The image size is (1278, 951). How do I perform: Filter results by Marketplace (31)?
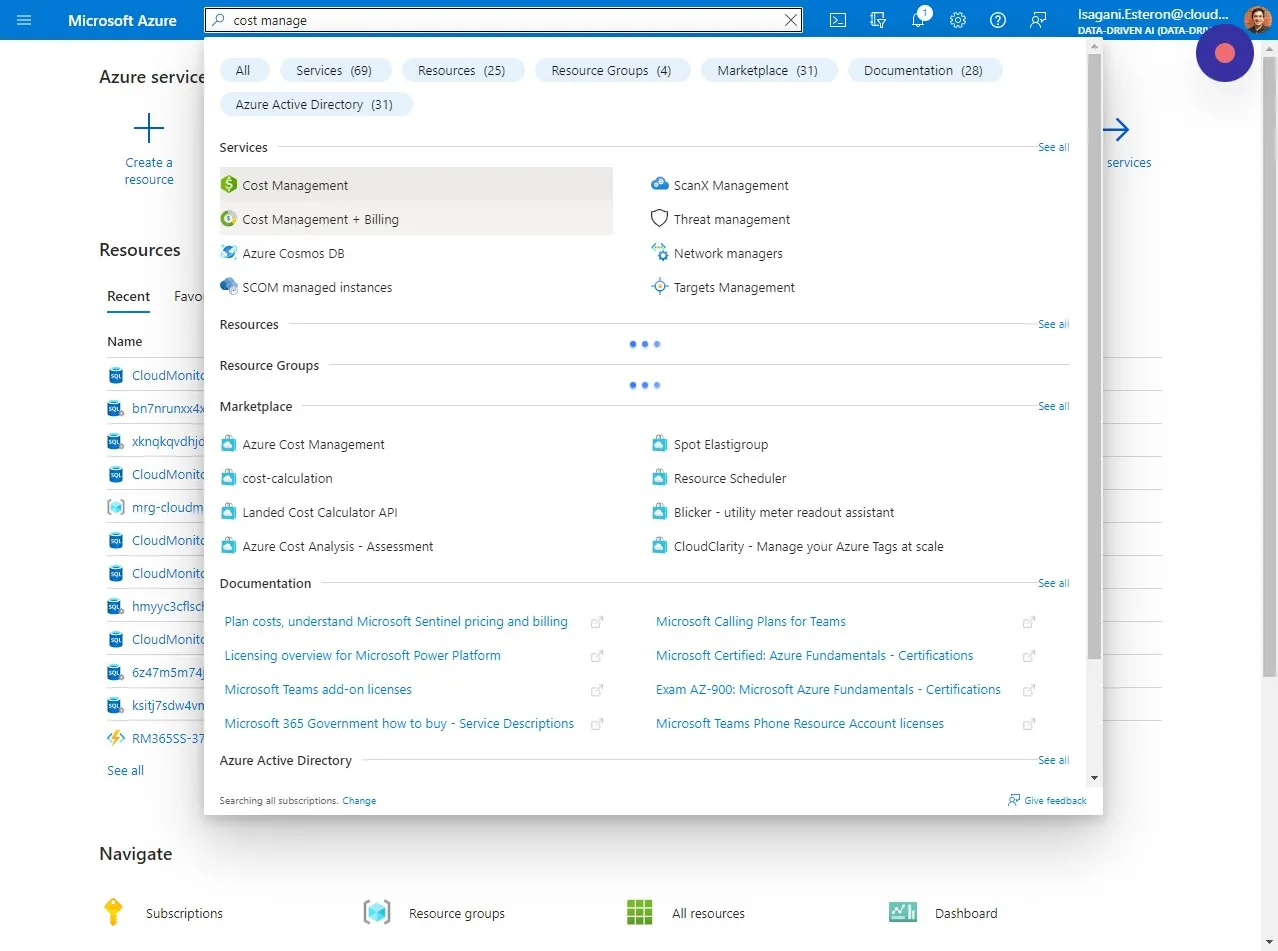pyautogui.click(x=767, y=70)
